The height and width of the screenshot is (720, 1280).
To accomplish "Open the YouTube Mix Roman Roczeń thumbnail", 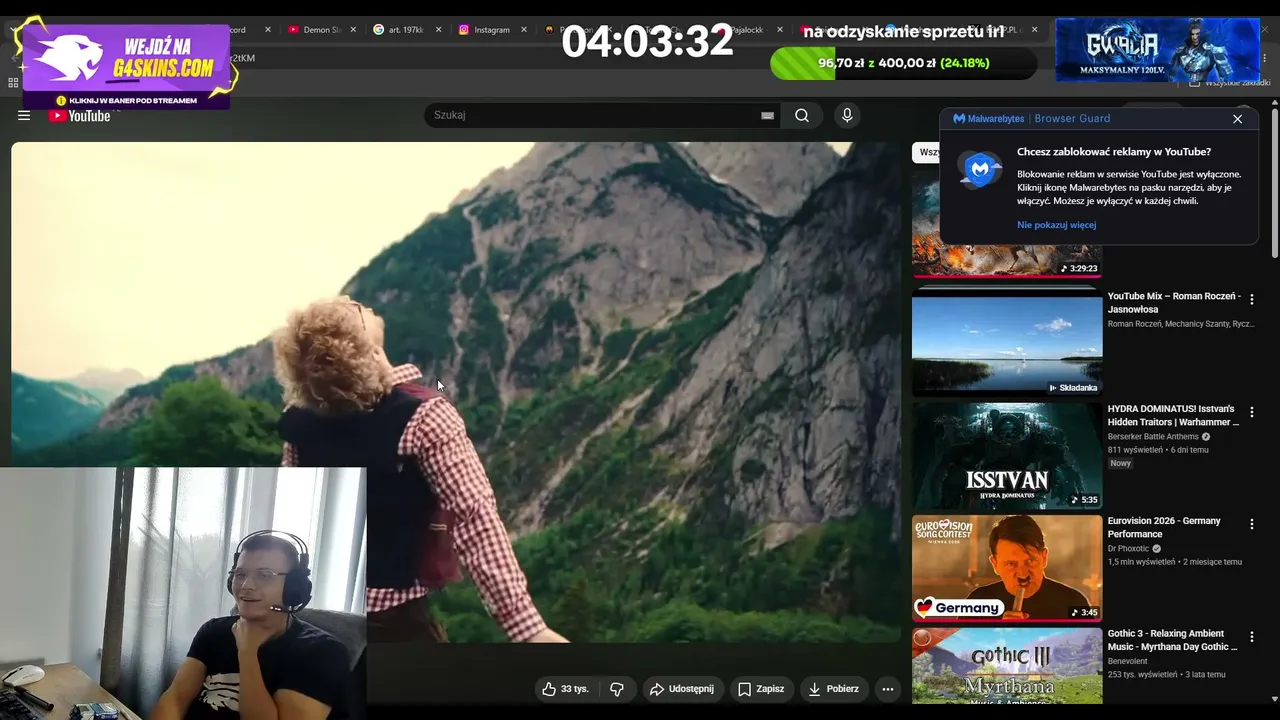I will [x=1007, y=342].
